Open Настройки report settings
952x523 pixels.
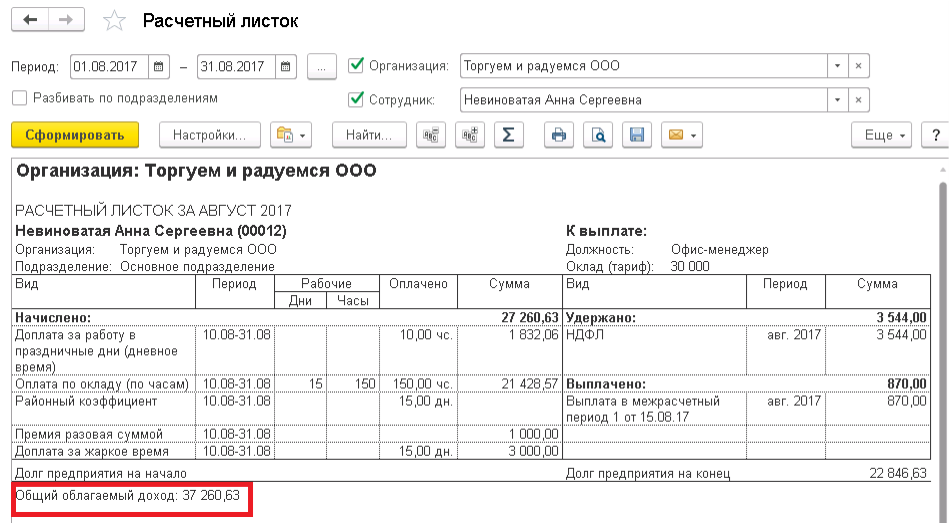tap(209, 135)
